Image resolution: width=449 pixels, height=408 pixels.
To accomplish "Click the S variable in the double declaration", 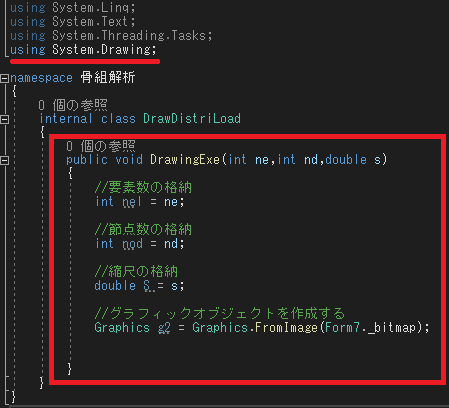I will (147, 286).
